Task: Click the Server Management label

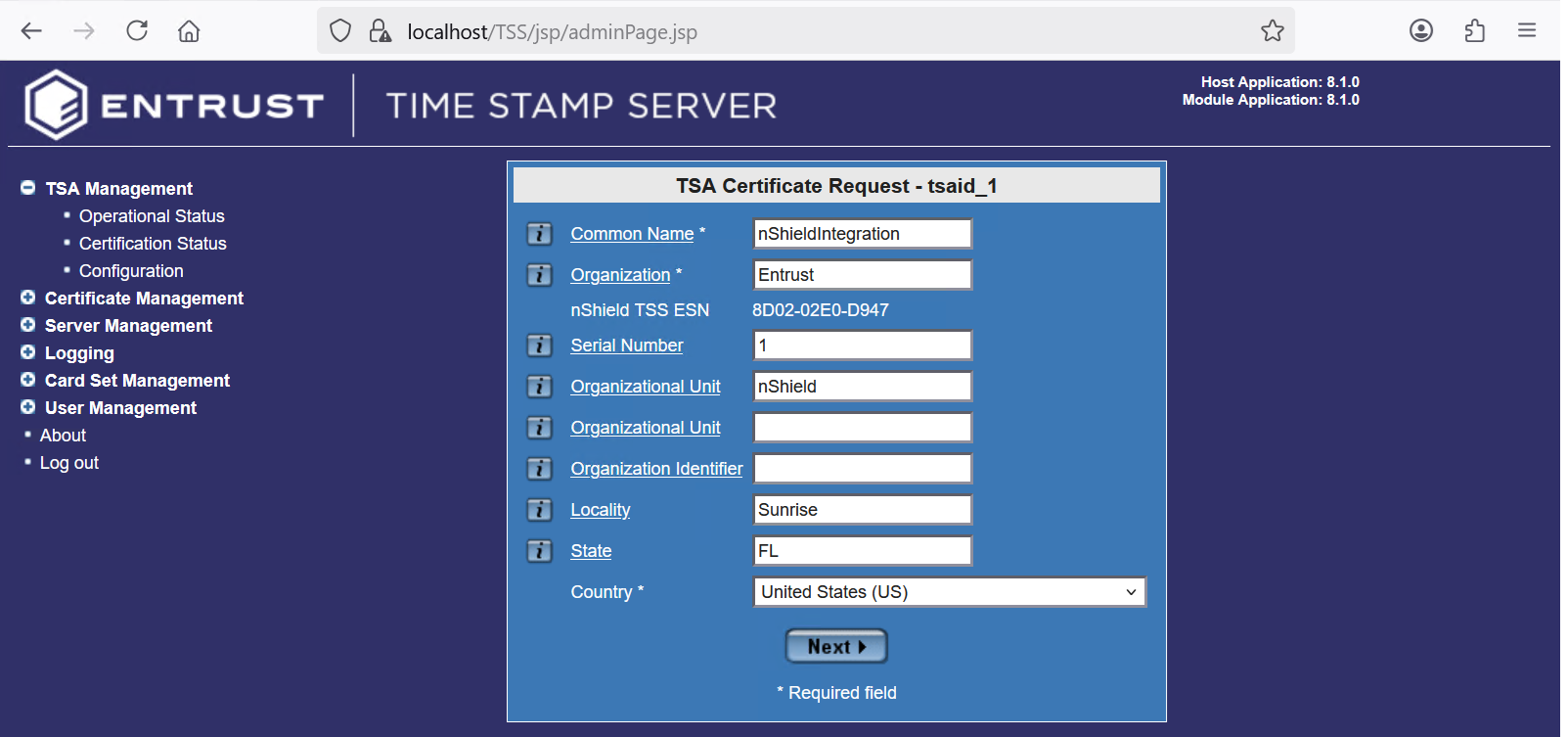Action: pyautogui.click(x=128, y=326)
